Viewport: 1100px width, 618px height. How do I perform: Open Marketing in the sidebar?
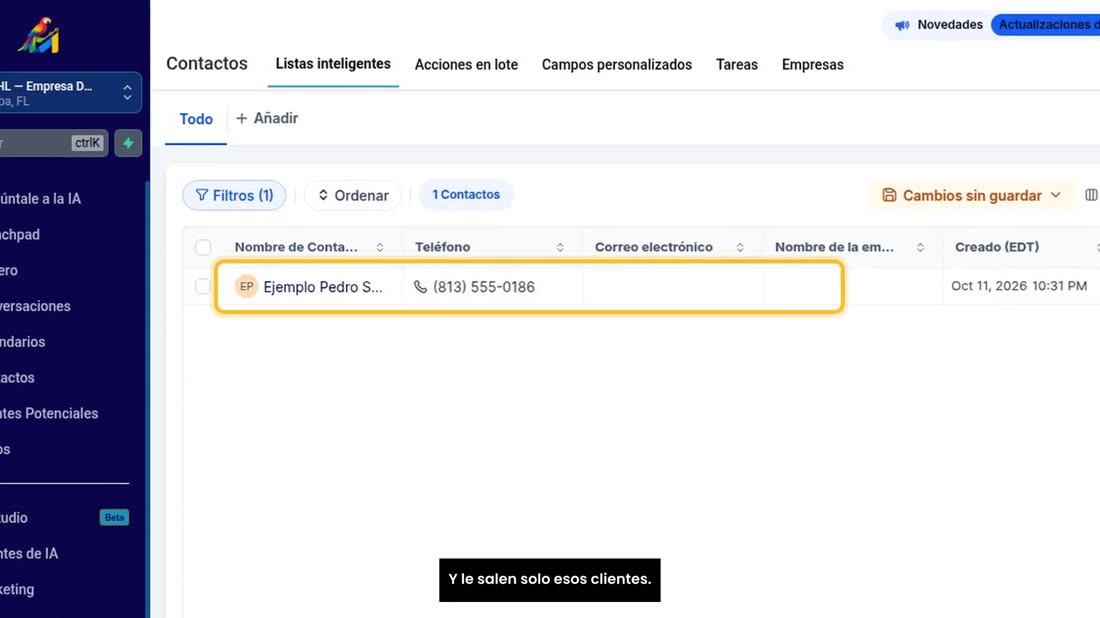[18, 589]
